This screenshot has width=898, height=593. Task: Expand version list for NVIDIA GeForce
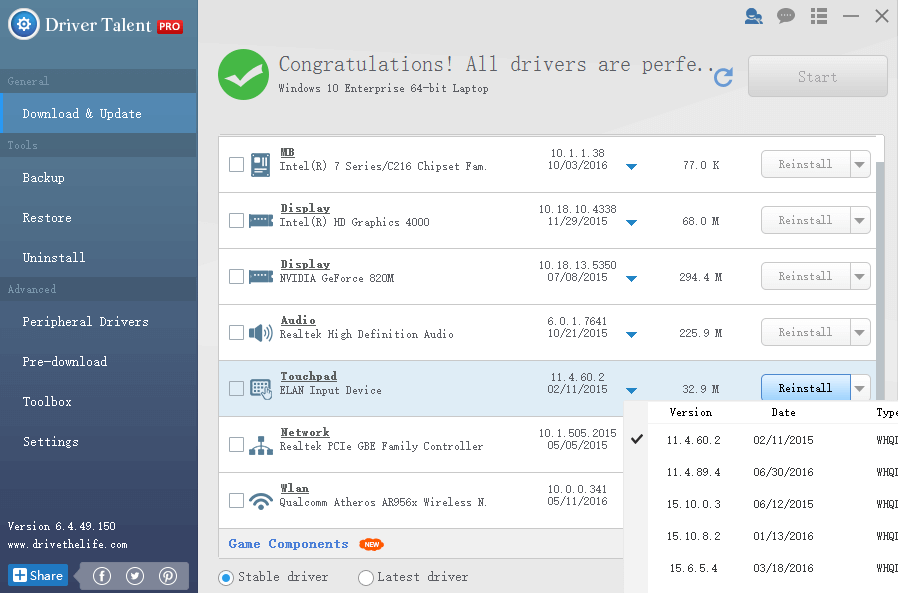click(x=631, y=279)
